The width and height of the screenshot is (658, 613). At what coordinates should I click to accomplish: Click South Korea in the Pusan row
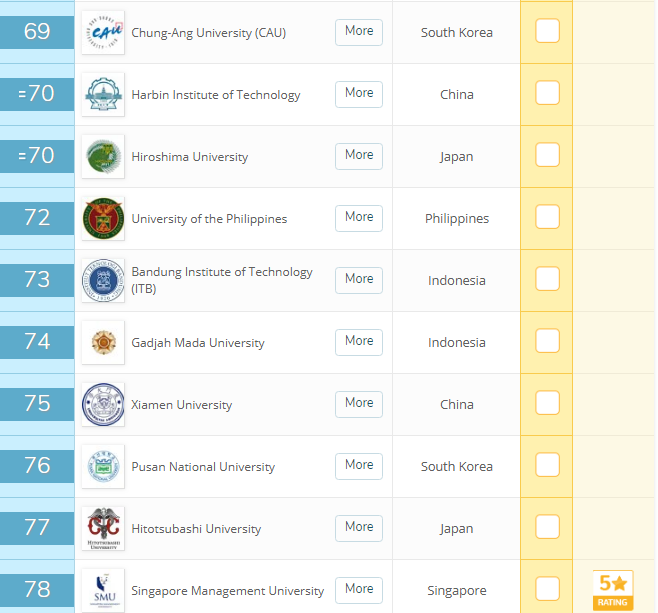click(x=457, y=467)
